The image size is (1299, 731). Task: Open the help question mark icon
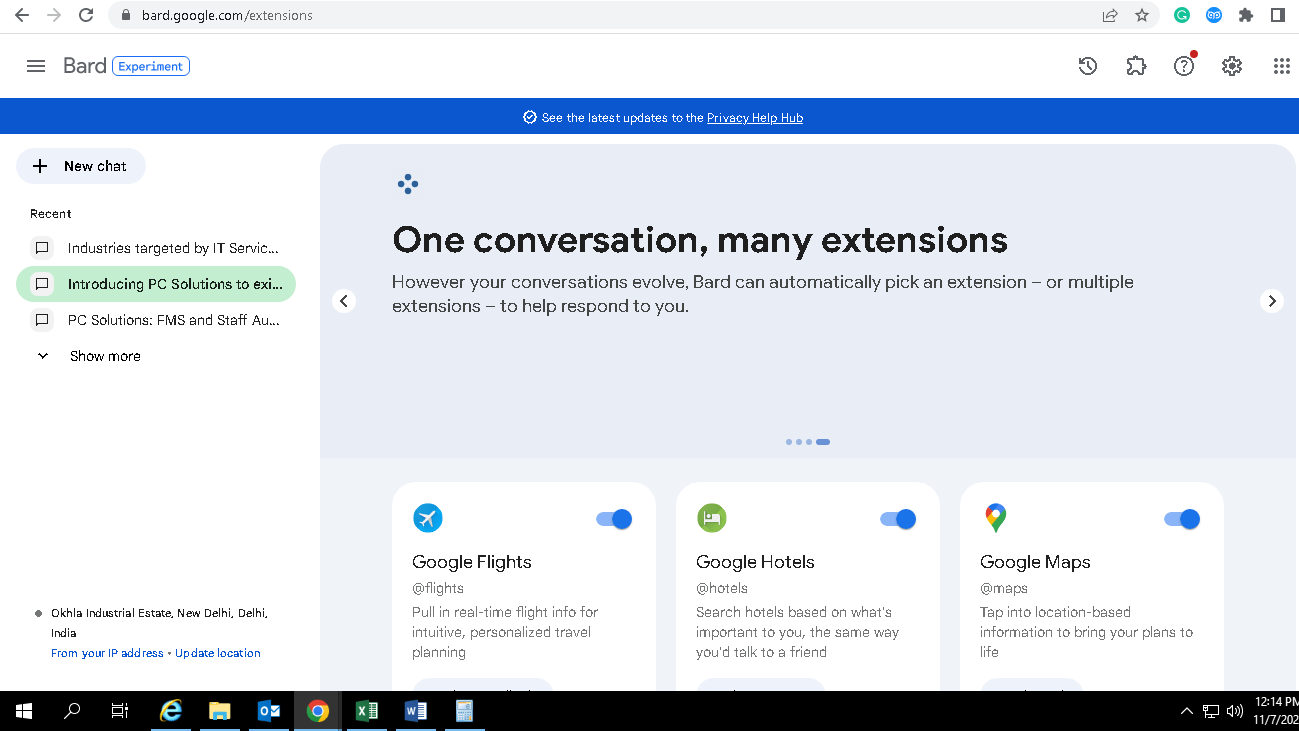pos(1184,66)
